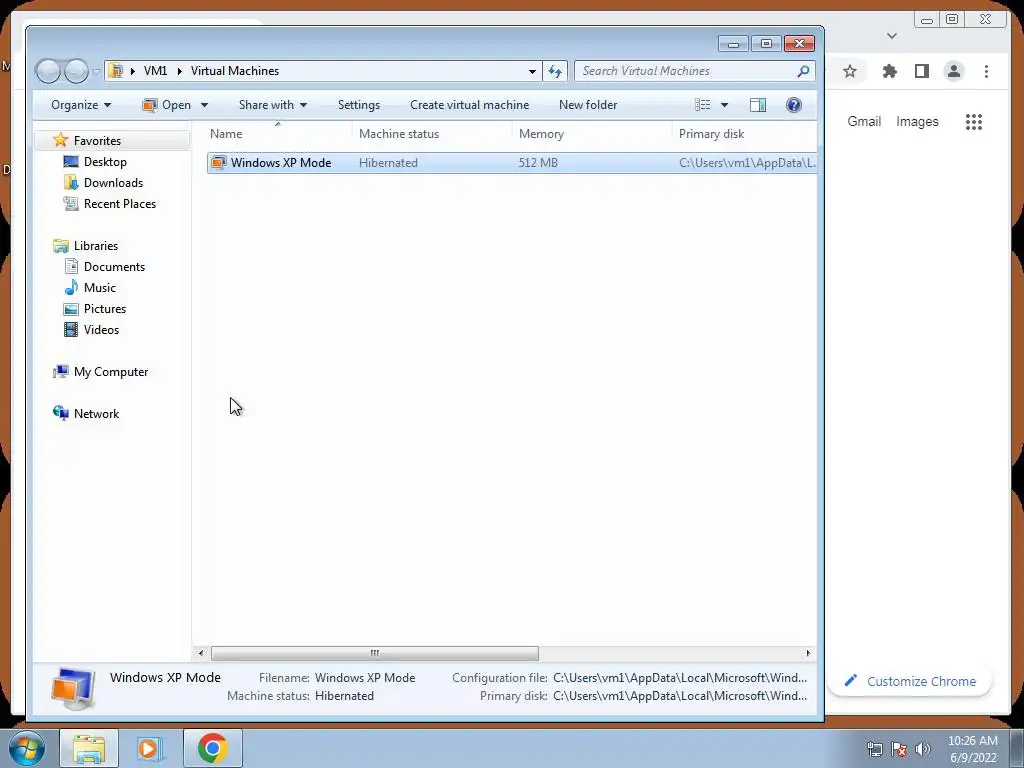Open the Documents library
The height and width of the screenshot is (768, 1024).
(114, 266)
